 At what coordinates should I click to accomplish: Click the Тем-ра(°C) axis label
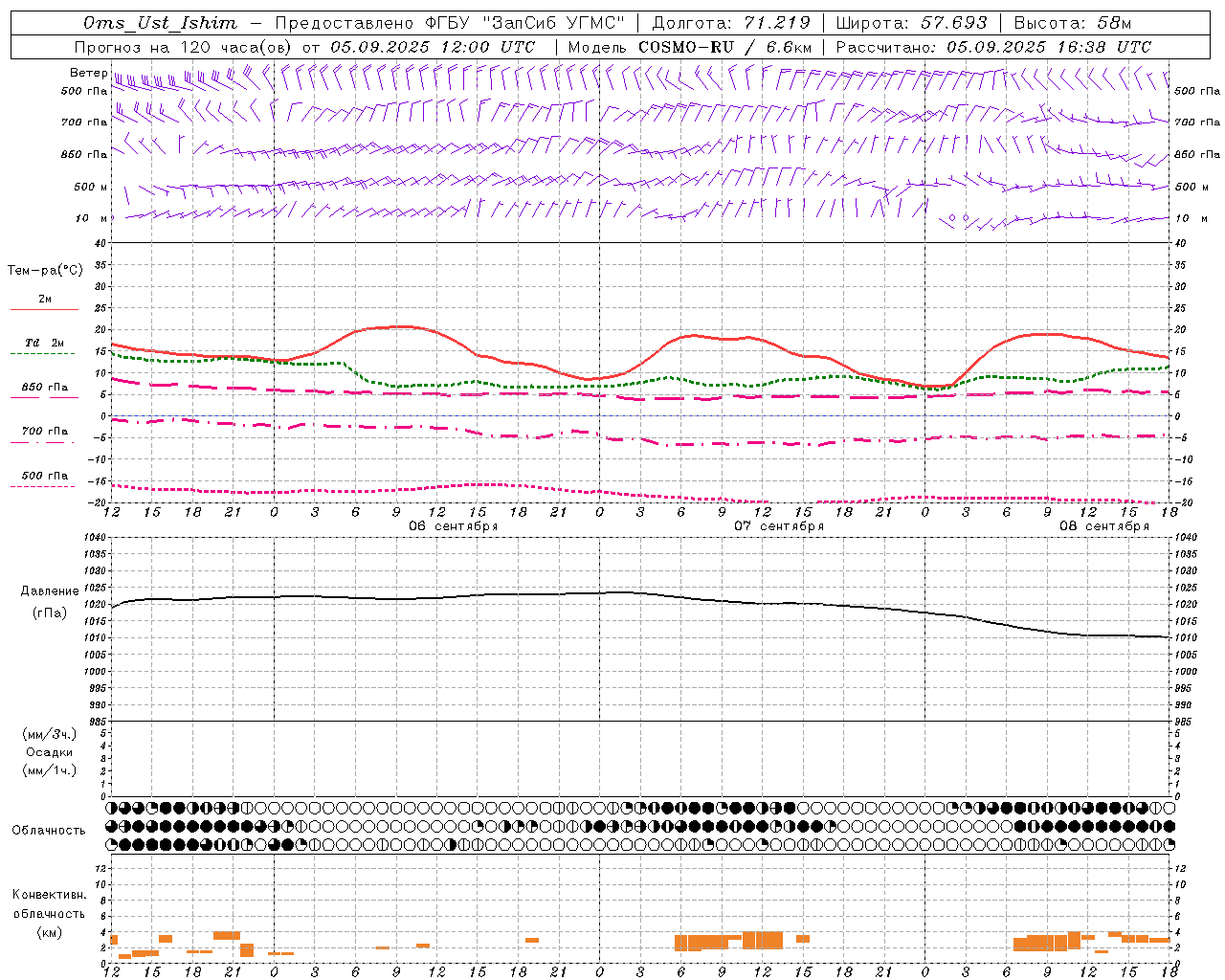click(45, 271)
